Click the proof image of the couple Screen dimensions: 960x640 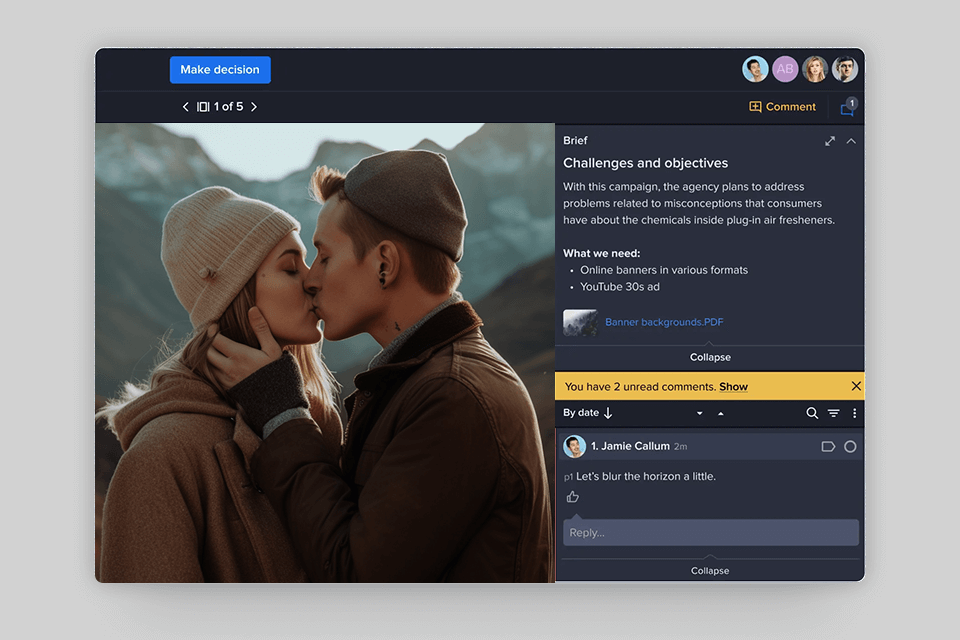tap(325, 353)
